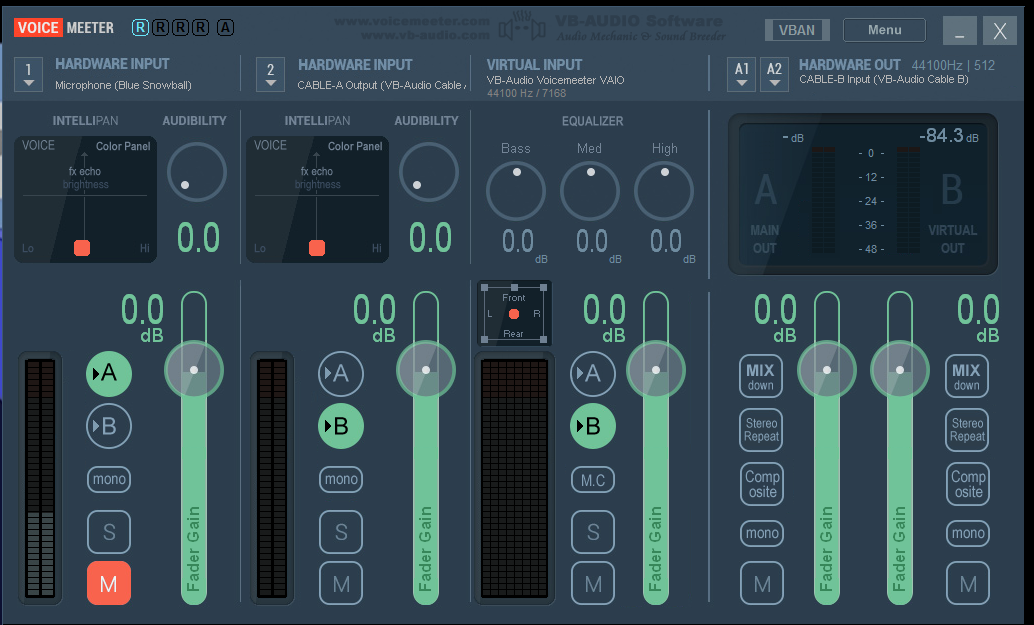Click Composite mode on bus A
Screen dimensions: 1034x625
pos(762,484)
